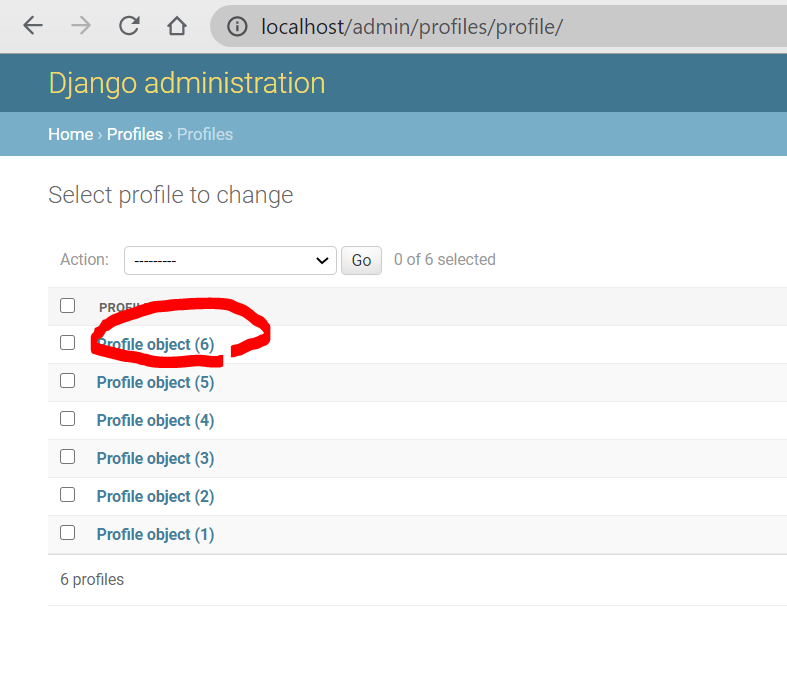View site information icon in address bar
Viewport: 787px width, 681px height.
point(237,27)
